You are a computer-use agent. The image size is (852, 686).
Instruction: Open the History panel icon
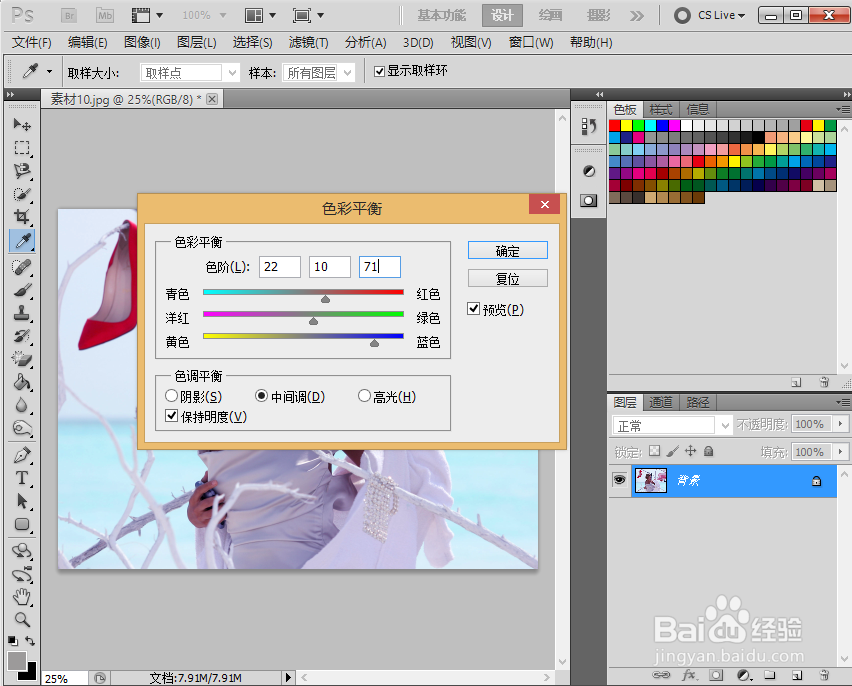[x=588, y=127]
